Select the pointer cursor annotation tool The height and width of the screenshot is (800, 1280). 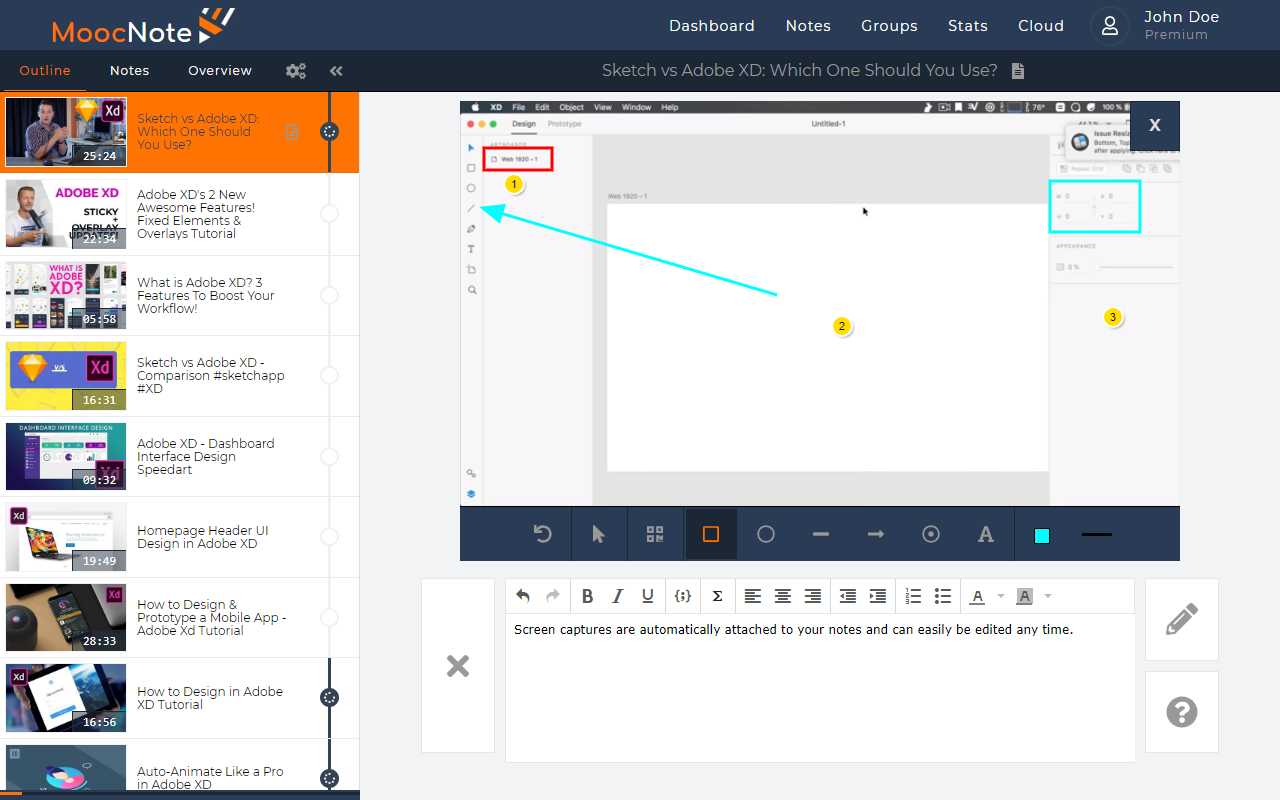click(598, 535)
